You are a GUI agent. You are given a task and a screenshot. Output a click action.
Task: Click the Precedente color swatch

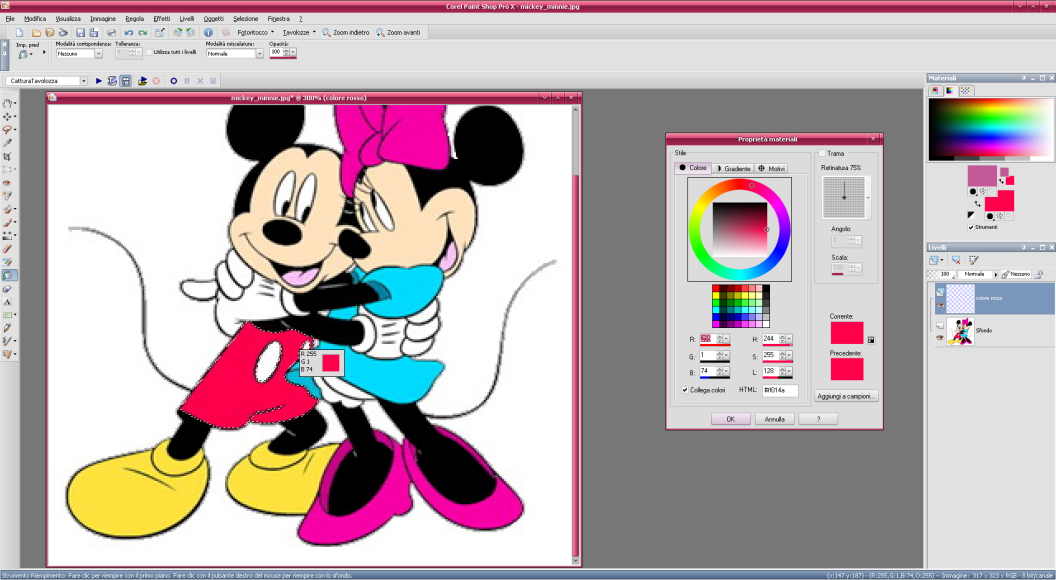click(847, 368)
